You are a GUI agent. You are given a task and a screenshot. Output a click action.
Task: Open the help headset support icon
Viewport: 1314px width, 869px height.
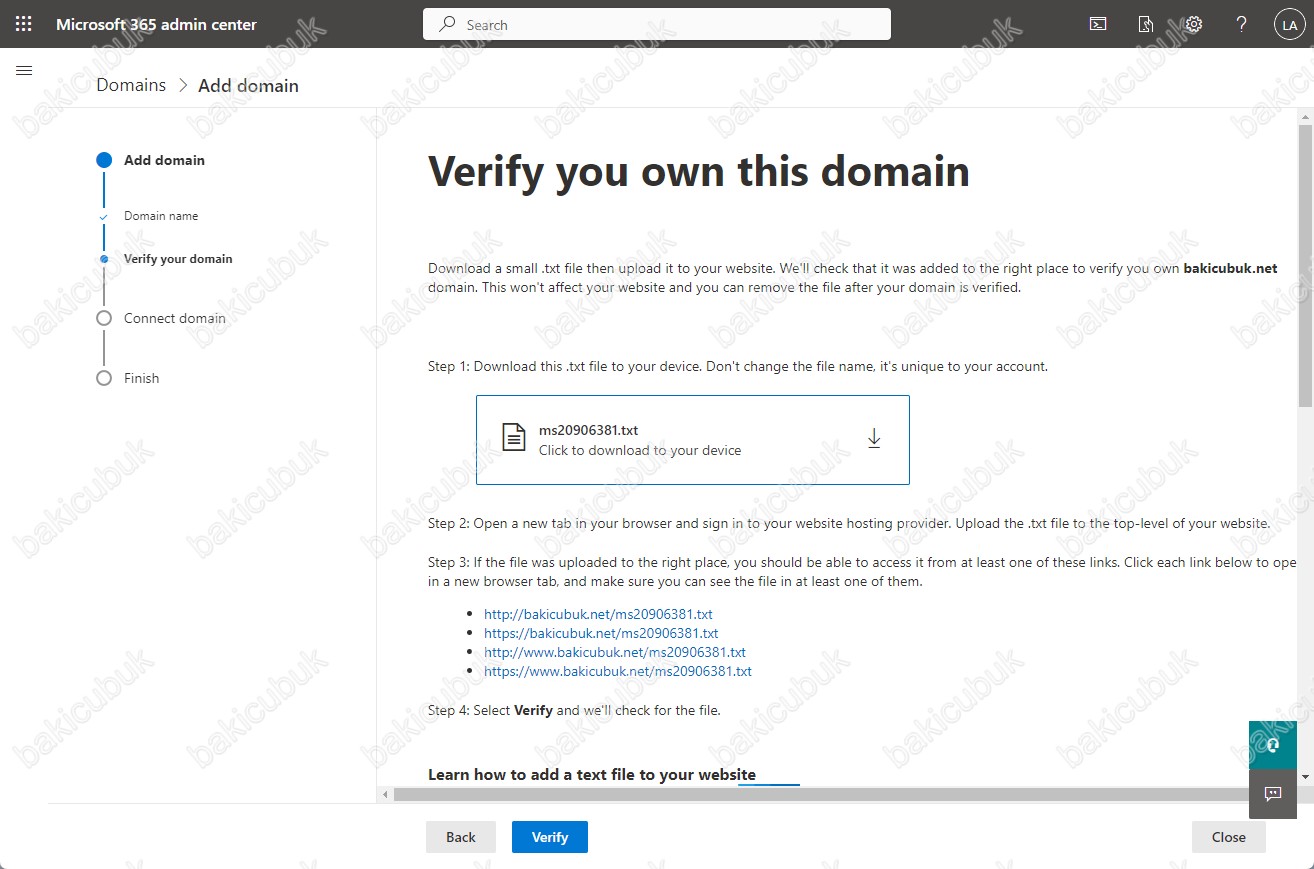(x=1273, y=745)
